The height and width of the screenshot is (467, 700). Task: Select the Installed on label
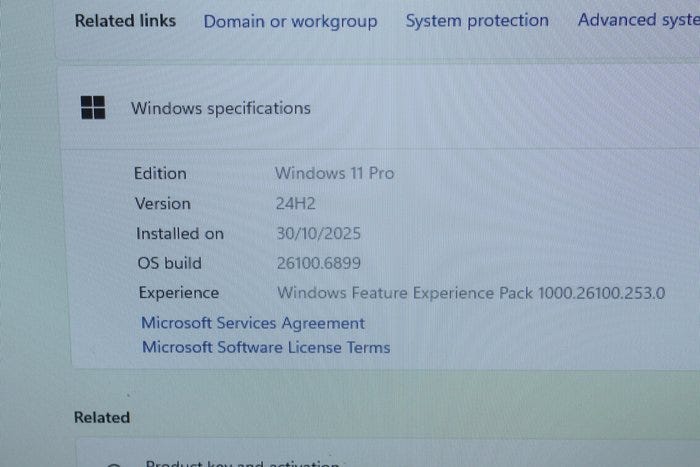click(180, 234)
